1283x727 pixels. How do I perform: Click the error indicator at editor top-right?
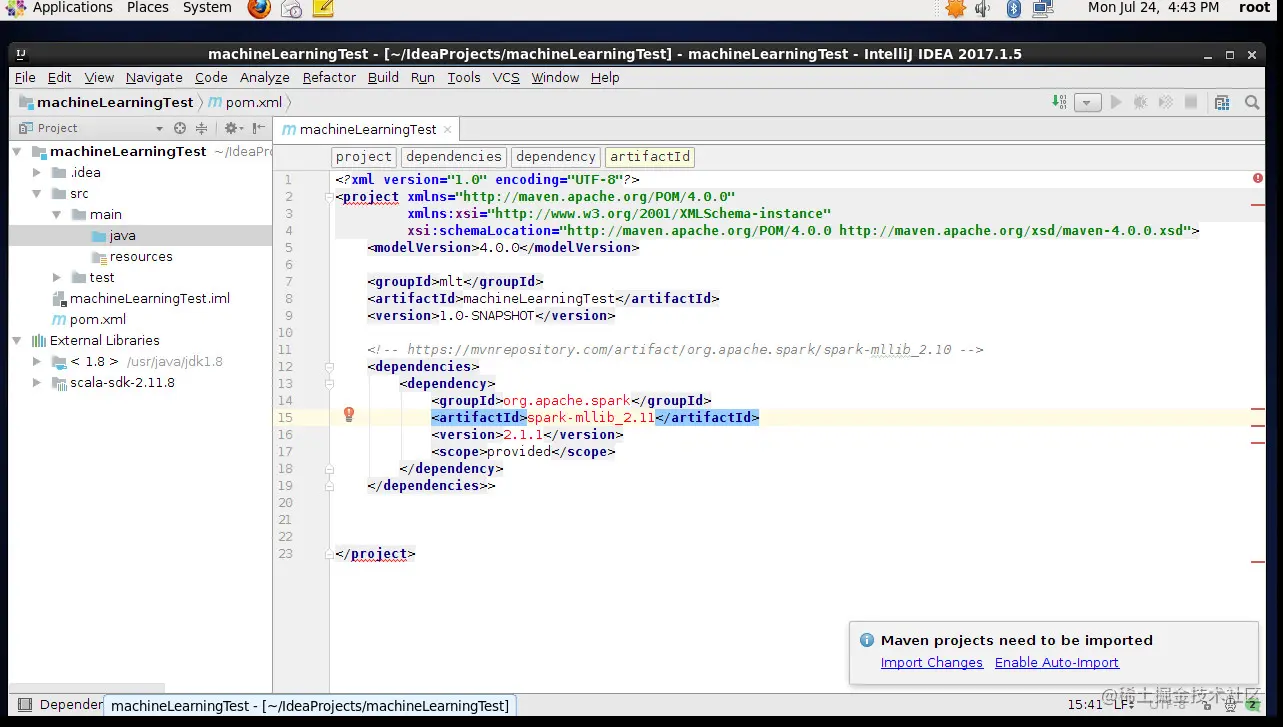click(1257, 178)
